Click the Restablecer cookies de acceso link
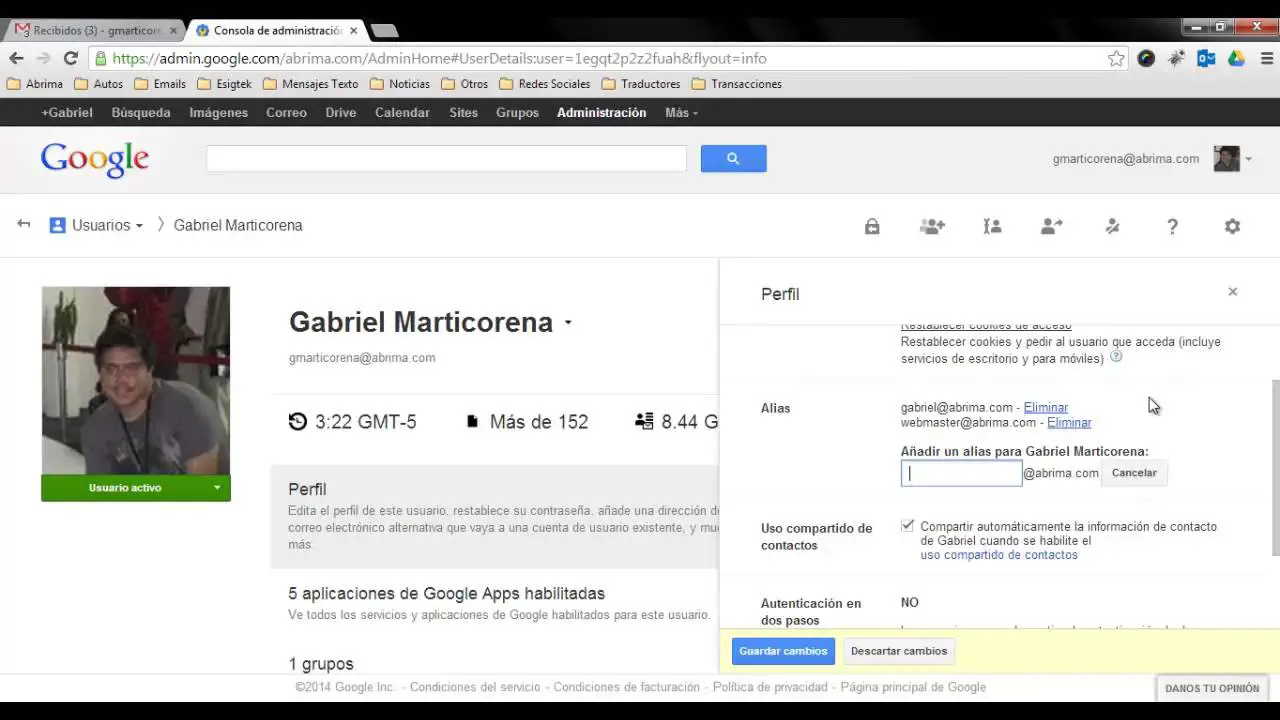The height and width of the screenshot is (720, 1280). click(x=986, y=326)
